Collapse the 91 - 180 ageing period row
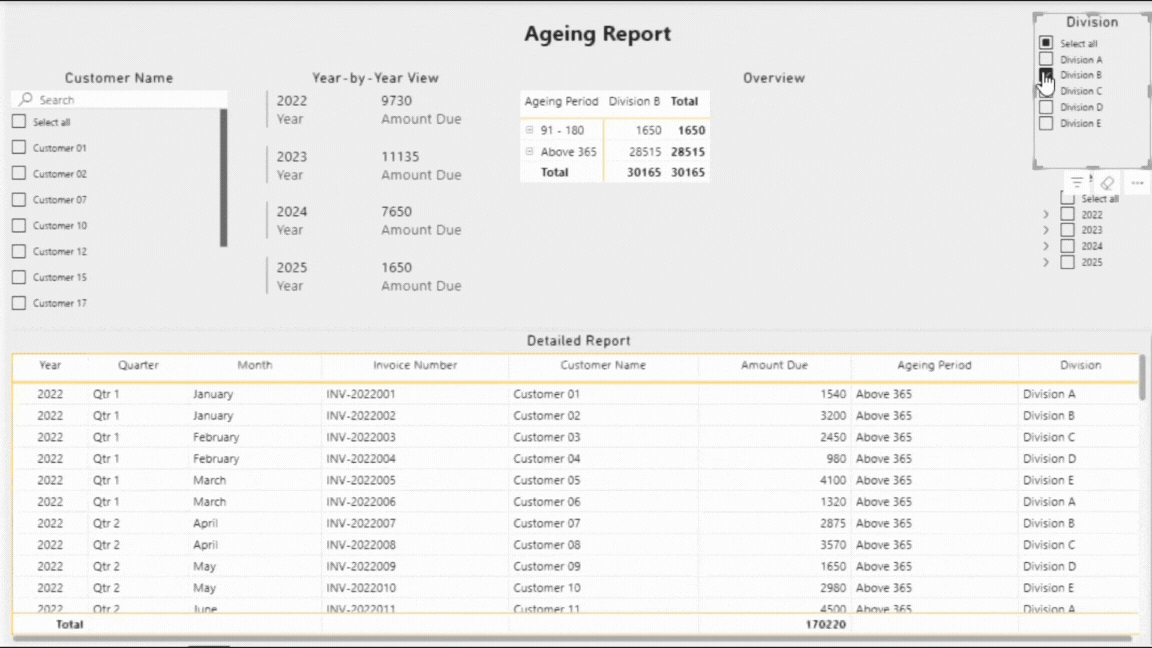Viewport: 1152px width, 648px height. (x=529, y=129)
